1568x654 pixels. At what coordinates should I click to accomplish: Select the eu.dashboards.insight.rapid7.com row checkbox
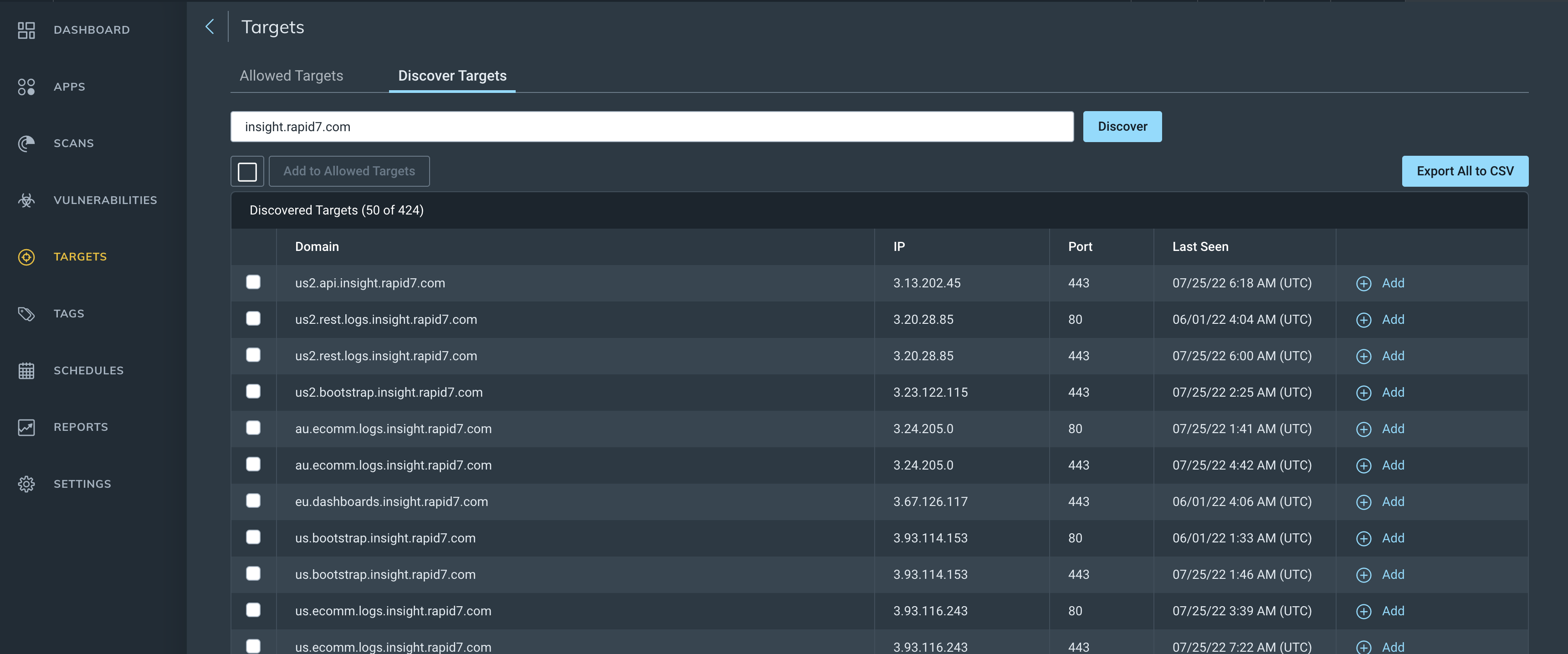coord(253,501)
